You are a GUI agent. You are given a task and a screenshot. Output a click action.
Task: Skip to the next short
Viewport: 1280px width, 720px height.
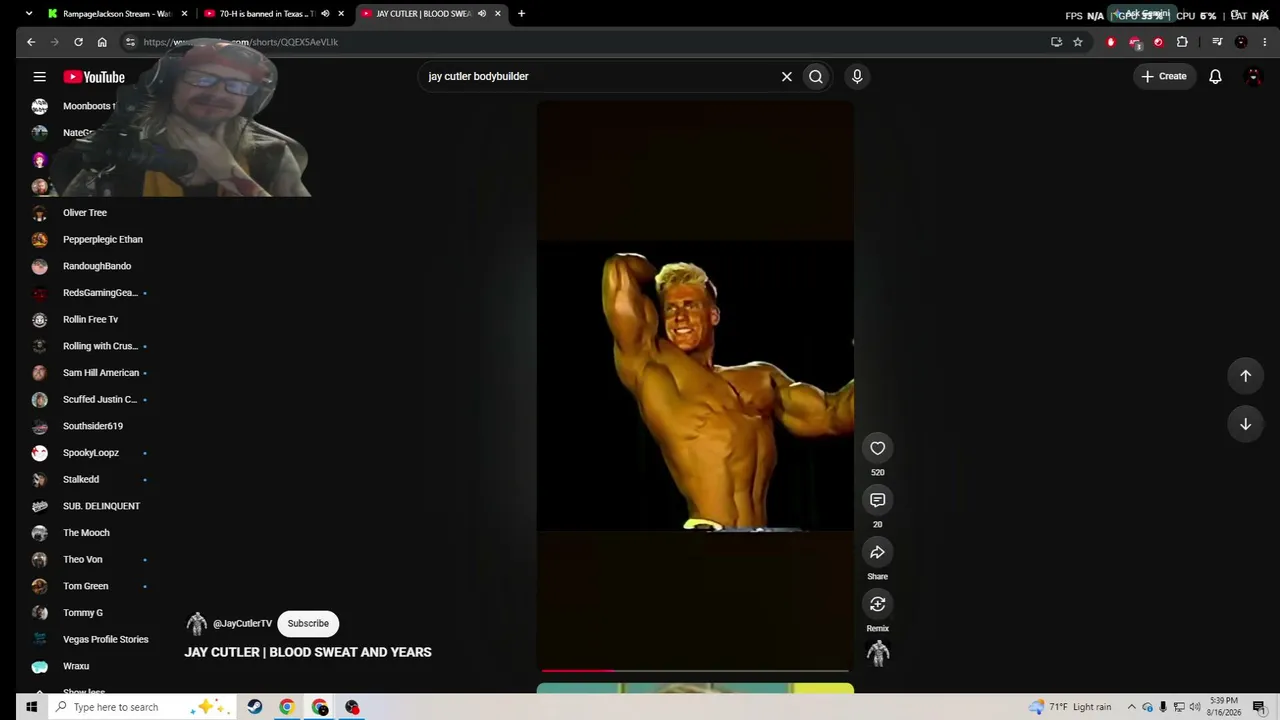(x=1246, y=424)
